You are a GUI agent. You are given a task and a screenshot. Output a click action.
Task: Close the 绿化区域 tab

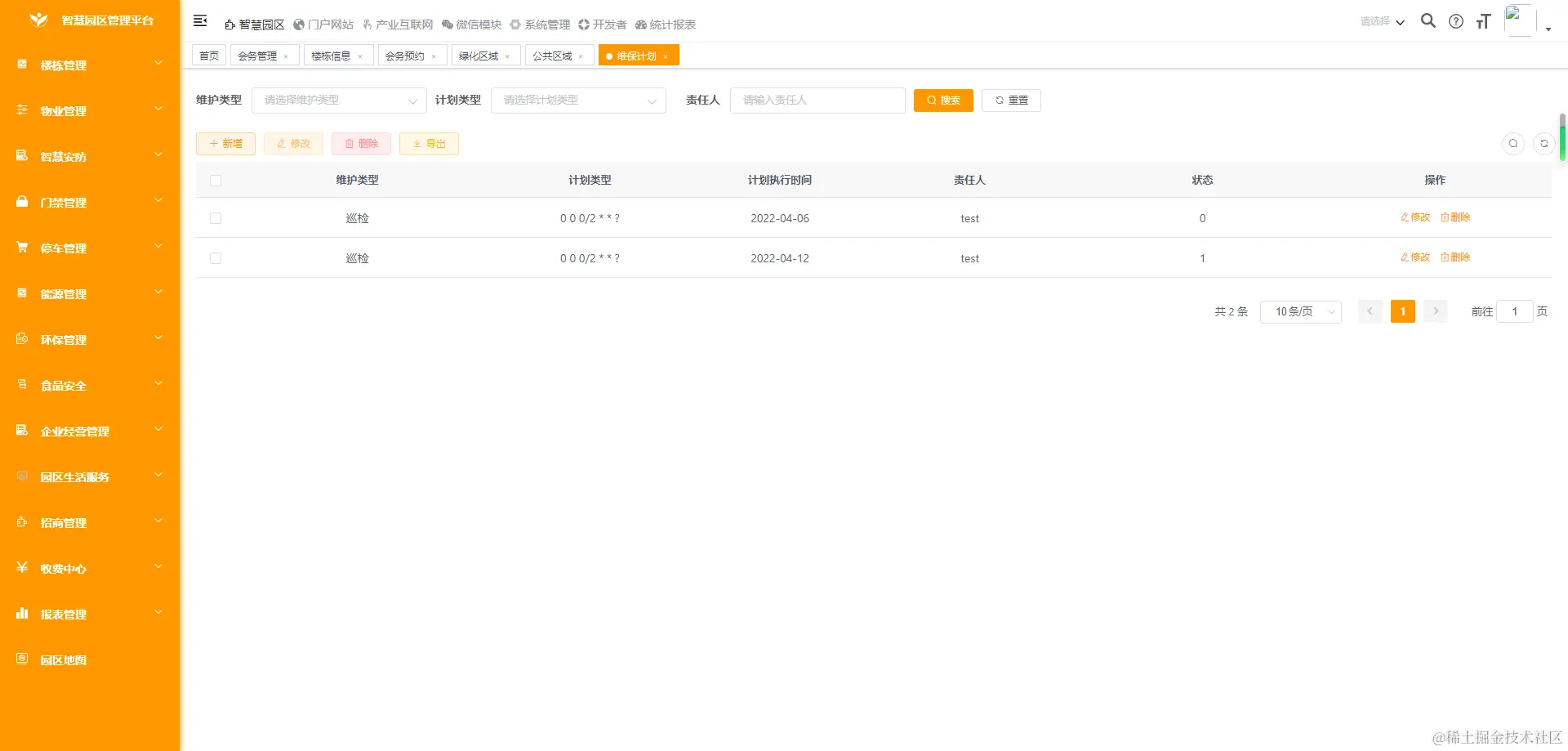click(507, 56)
